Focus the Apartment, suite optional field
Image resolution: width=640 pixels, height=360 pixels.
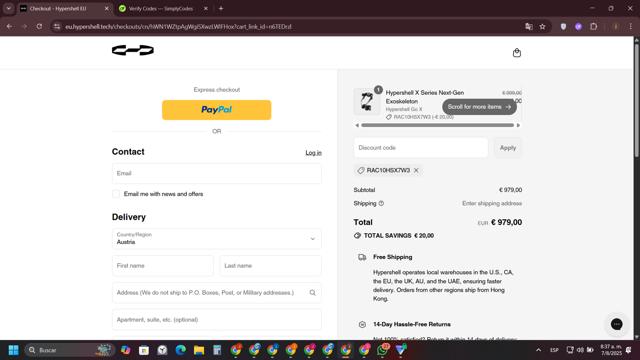[217, 320]
